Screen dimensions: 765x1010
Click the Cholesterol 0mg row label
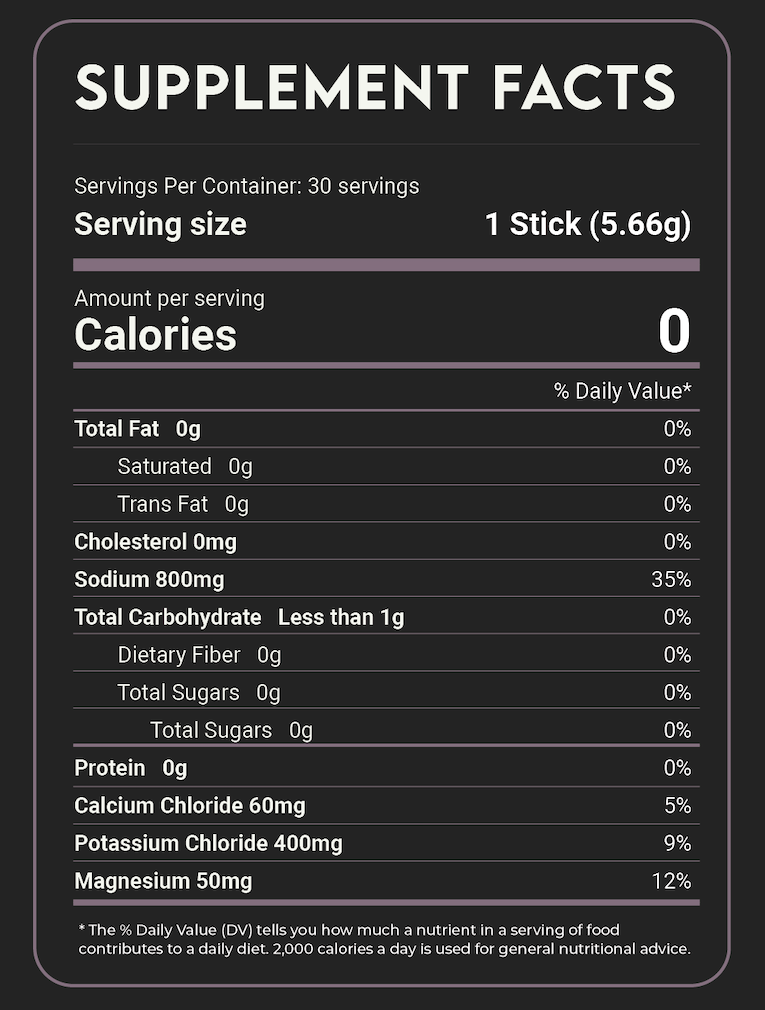(154, 542)
